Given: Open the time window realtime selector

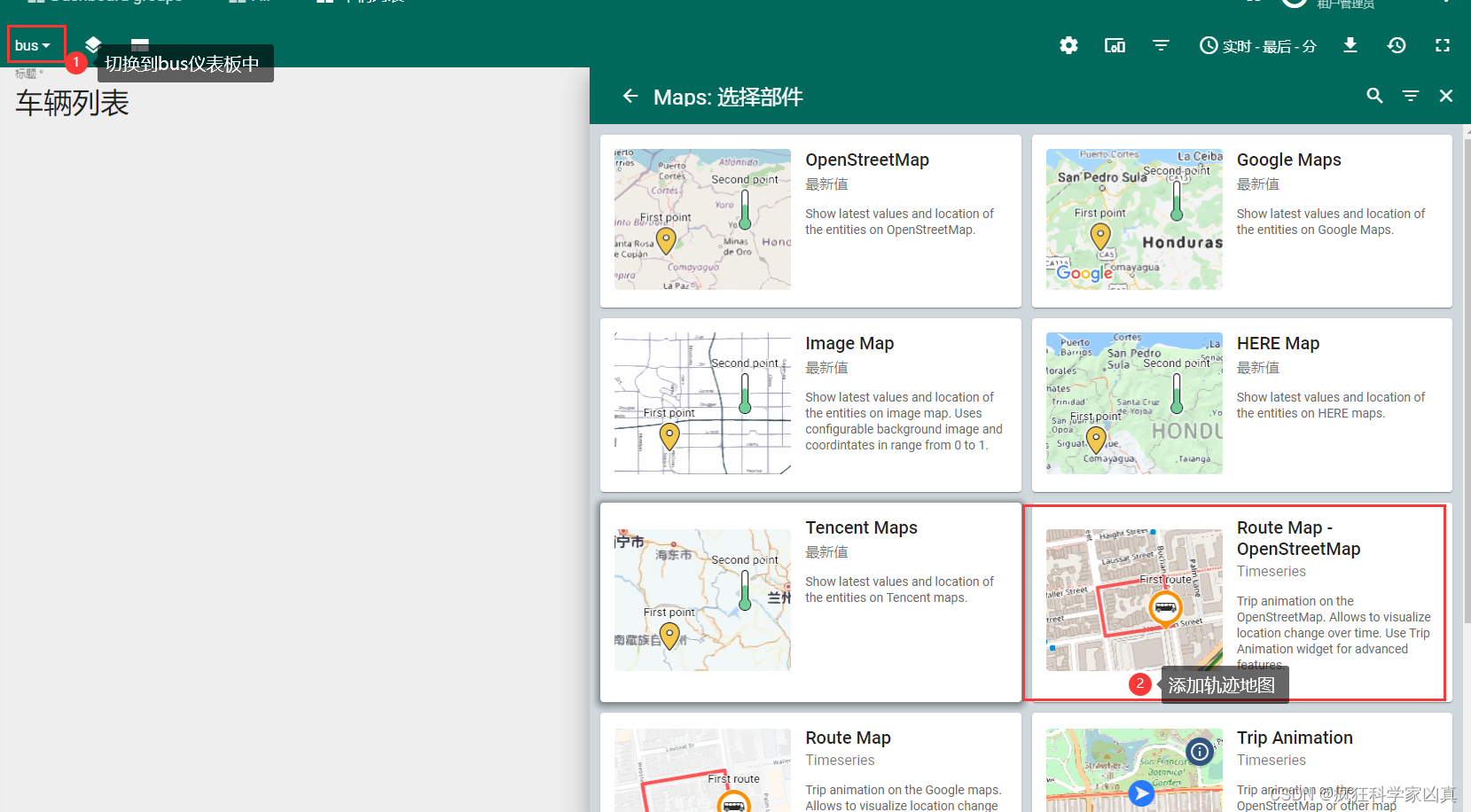Looking at the screenshot, I should coord(1257,45).
